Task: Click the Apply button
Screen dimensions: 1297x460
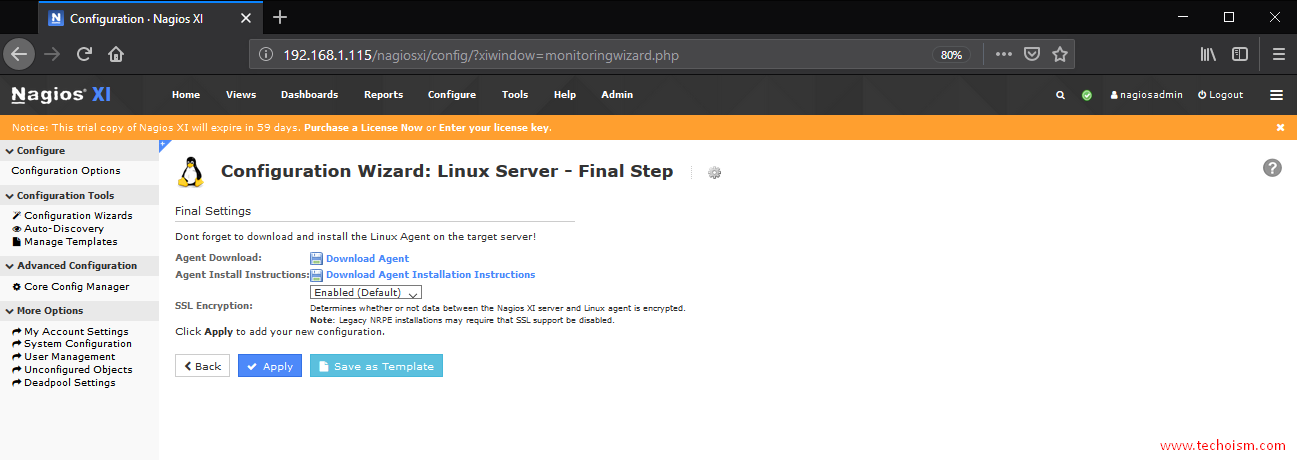Action: click(270, 366)
